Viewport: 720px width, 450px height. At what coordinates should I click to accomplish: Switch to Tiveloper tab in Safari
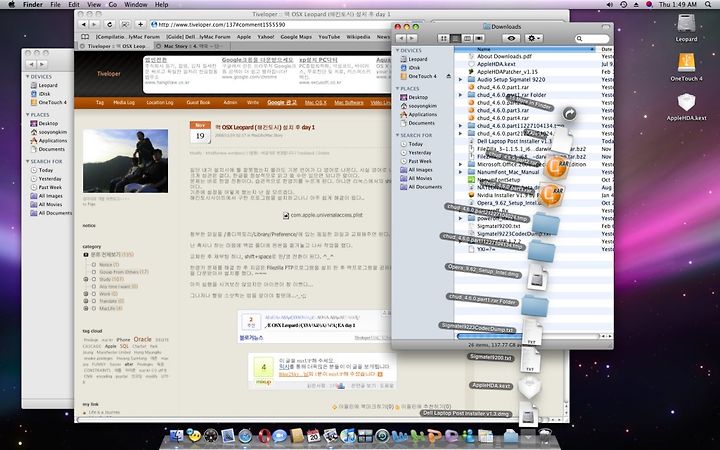[114, 46]
